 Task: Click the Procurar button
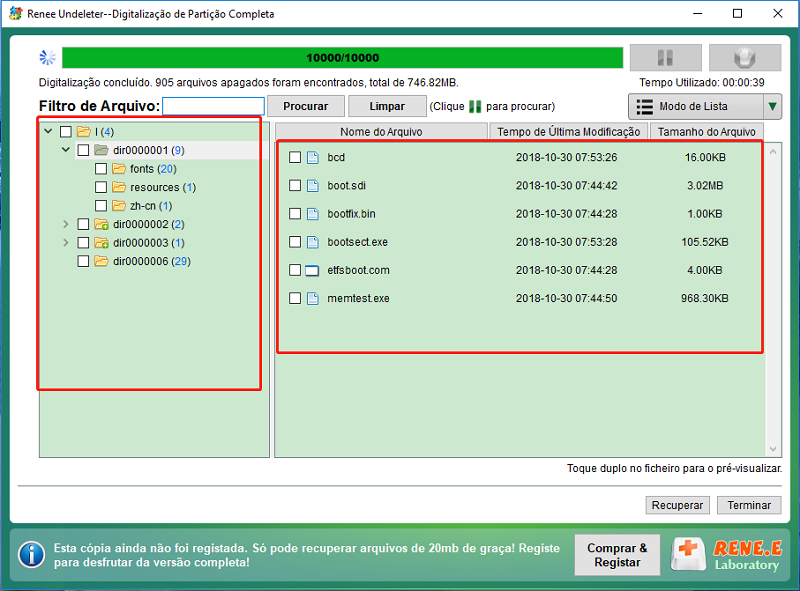click(x=306, y=106)
